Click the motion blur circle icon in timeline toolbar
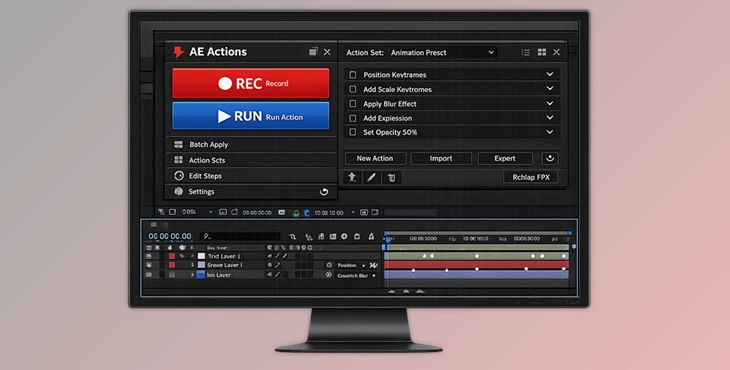This screenshot has height=370, width=730. point(345,236)
